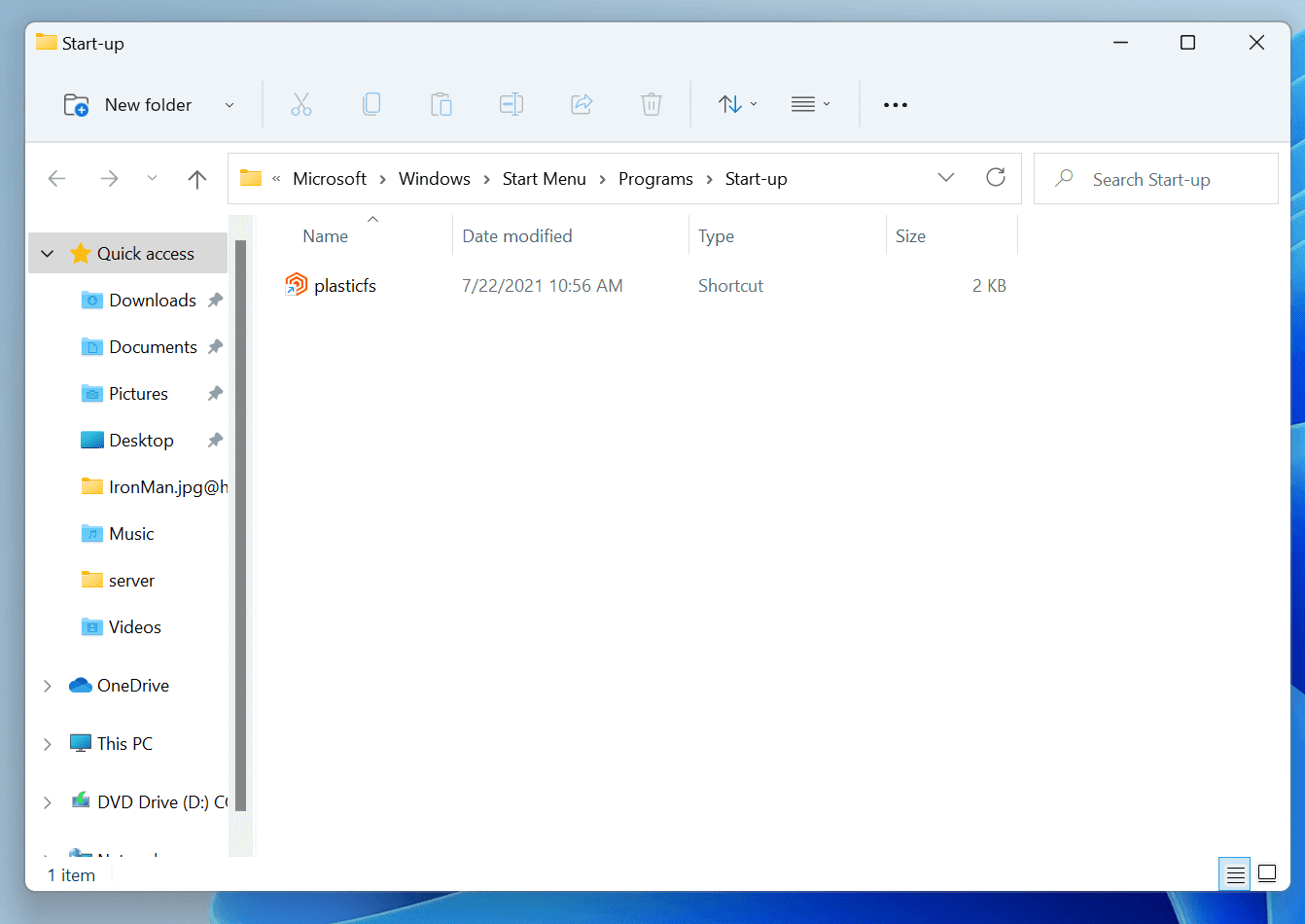Click the 2 KB size cell
The width and height of the screenshot is (1305, 924).
tap(989, 286)
